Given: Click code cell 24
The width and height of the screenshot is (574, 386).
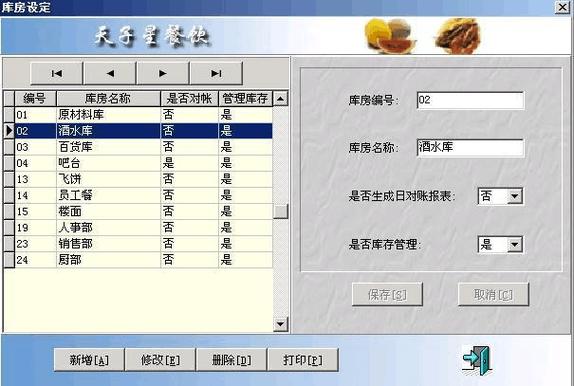Looking at the screenshot, I should pyautogui.click(x=35, y=260).
